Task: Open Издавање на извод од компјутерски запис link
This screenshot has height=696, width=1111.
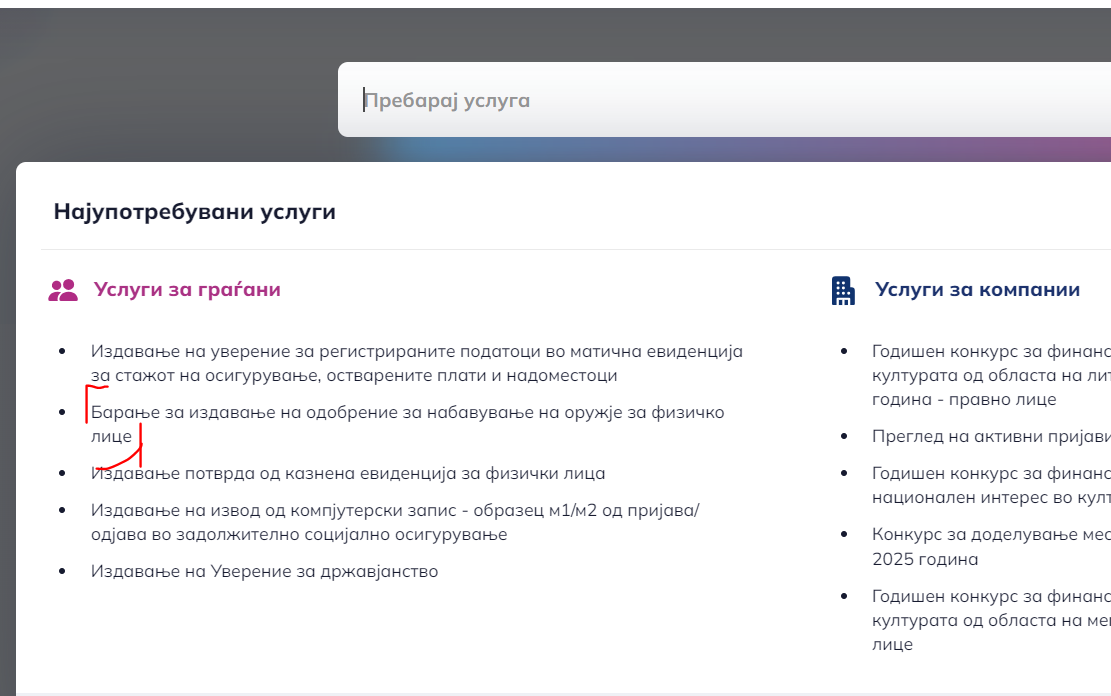Action: pyautogui.click(x=395, y=522)
